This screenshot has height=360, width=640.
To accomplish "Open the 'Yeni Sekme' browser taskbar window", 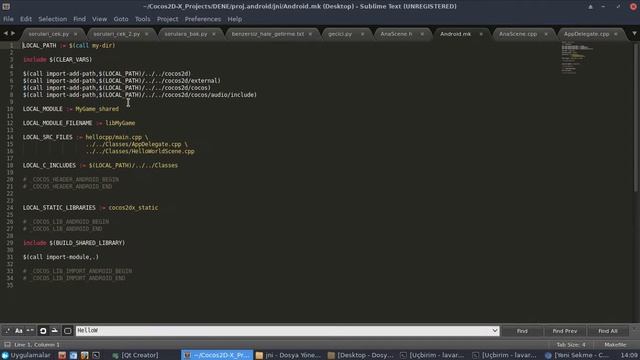I will point(577,355).
